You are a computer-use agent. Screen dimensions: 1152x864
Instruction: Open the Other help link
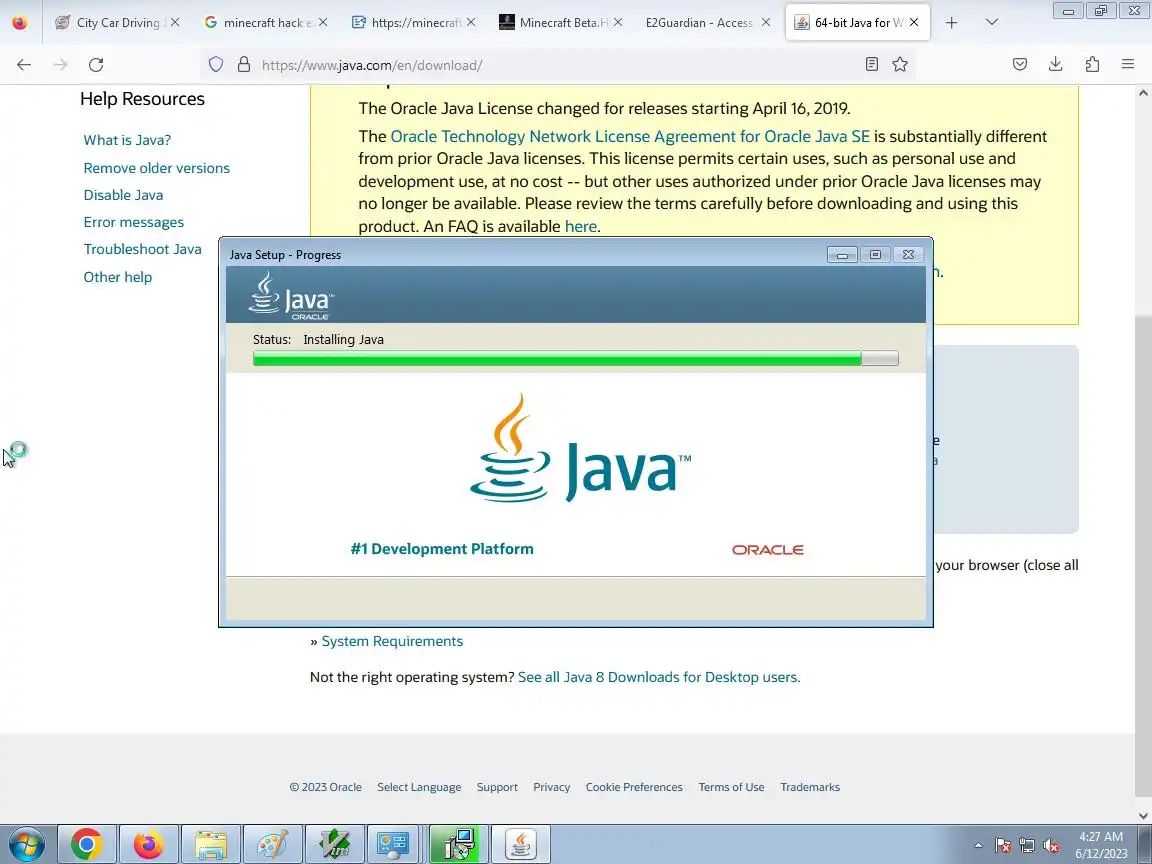pos(118,277)
